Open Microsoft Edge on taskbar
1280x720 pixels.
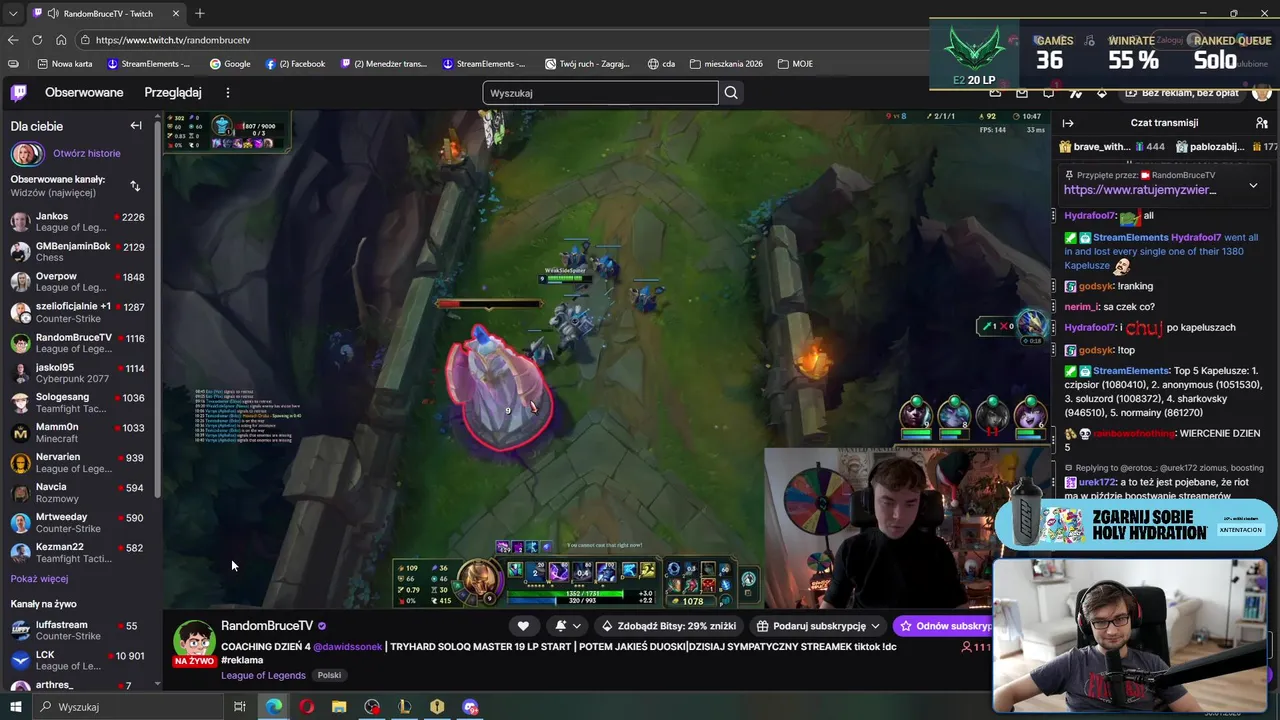274,707
